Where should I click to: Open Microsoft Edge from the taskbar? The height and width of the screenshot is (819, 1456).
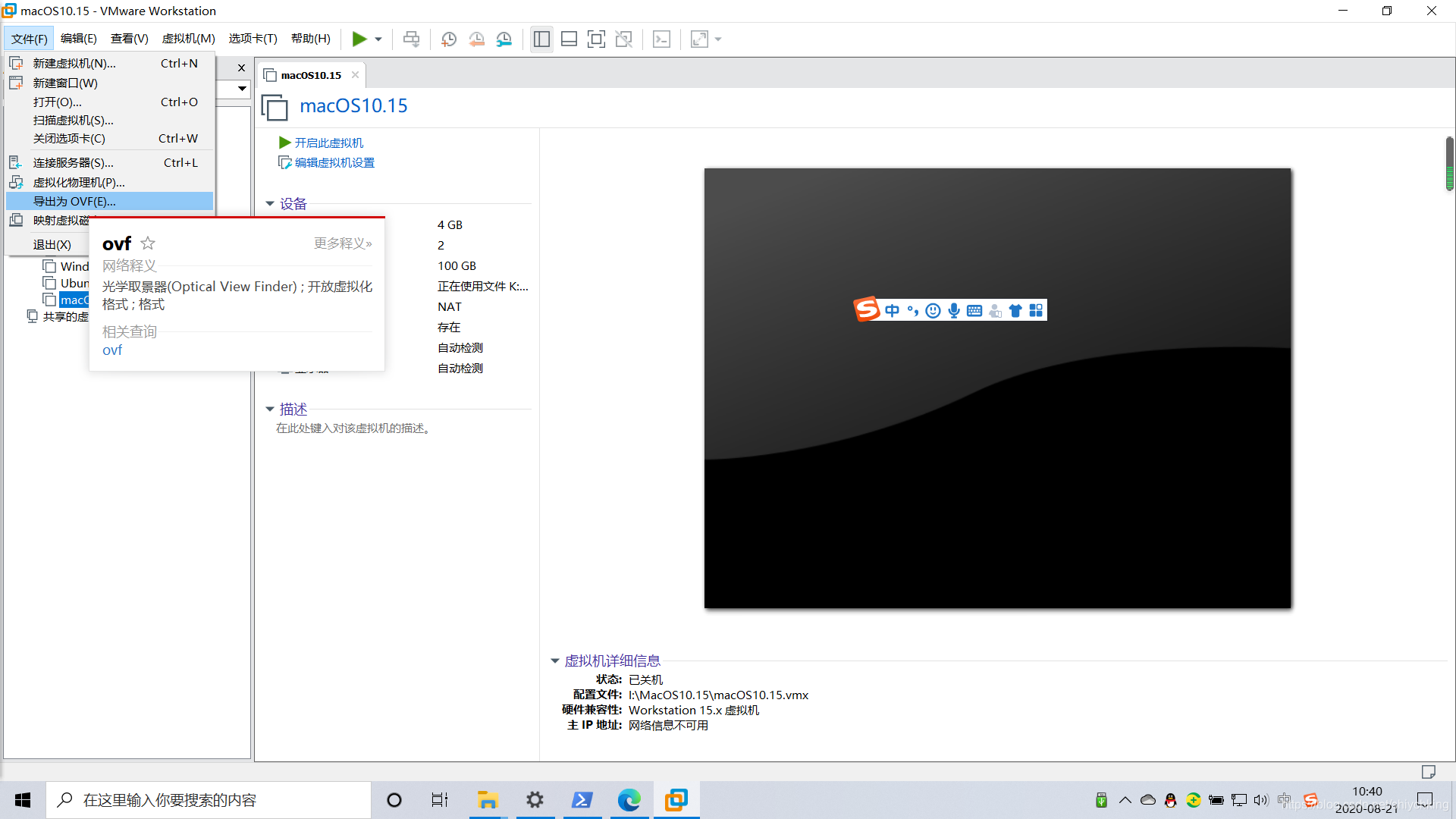tap(629, 800)
